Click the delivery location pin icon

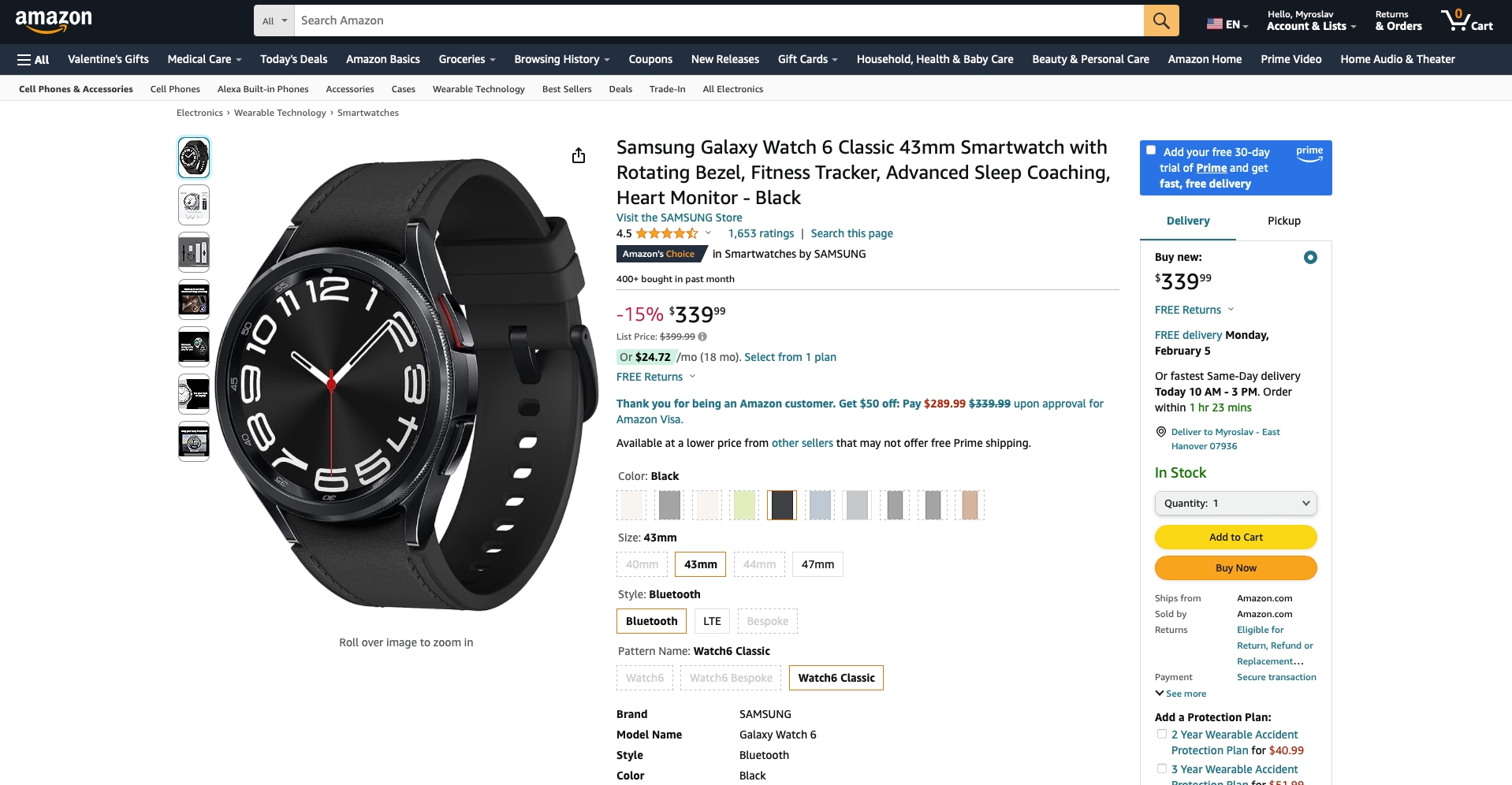[1160, 432]
